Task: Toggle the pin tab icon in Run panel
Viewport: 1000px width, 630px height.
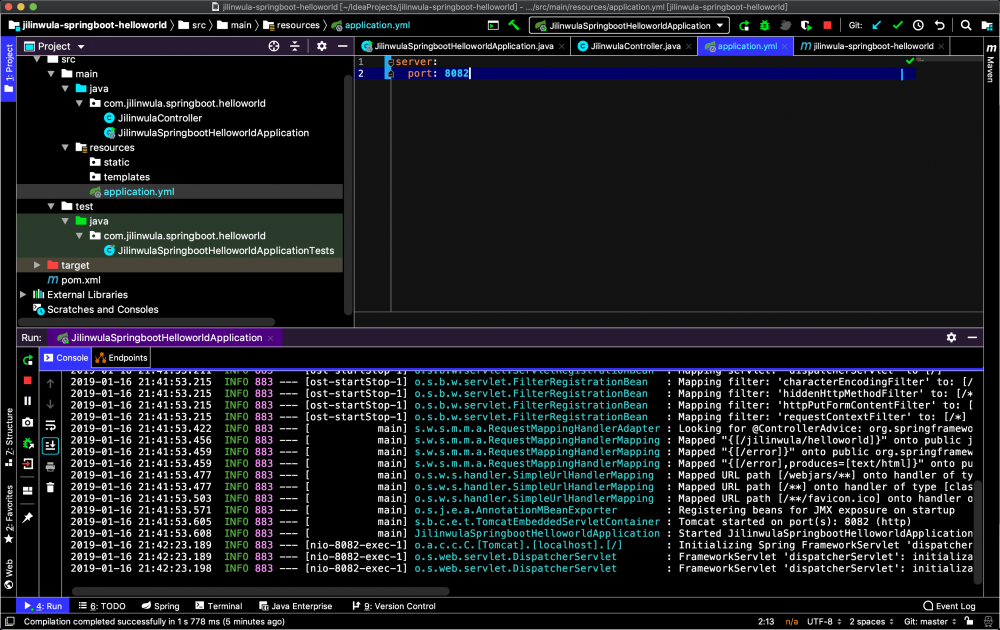Action: click(x=28, y=517)
